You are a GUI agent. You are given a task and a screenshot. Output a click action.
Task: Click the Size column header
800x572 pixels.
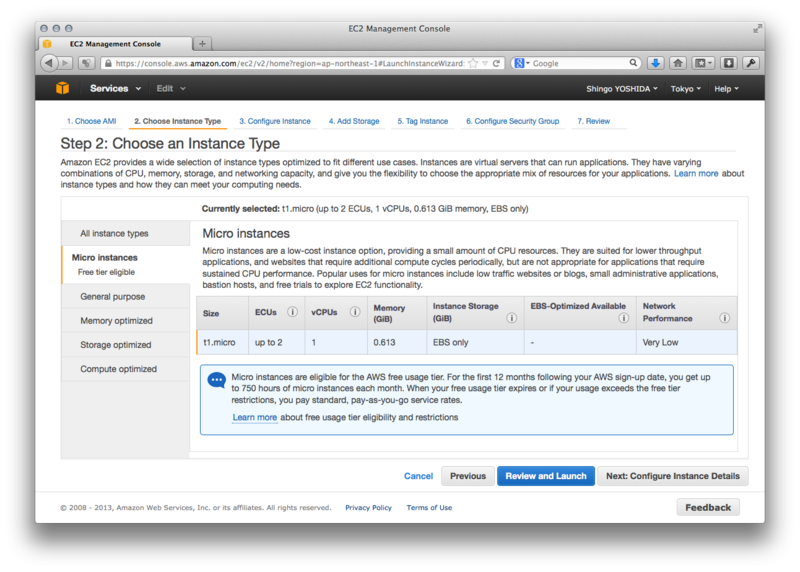click(x=222, y=313)
